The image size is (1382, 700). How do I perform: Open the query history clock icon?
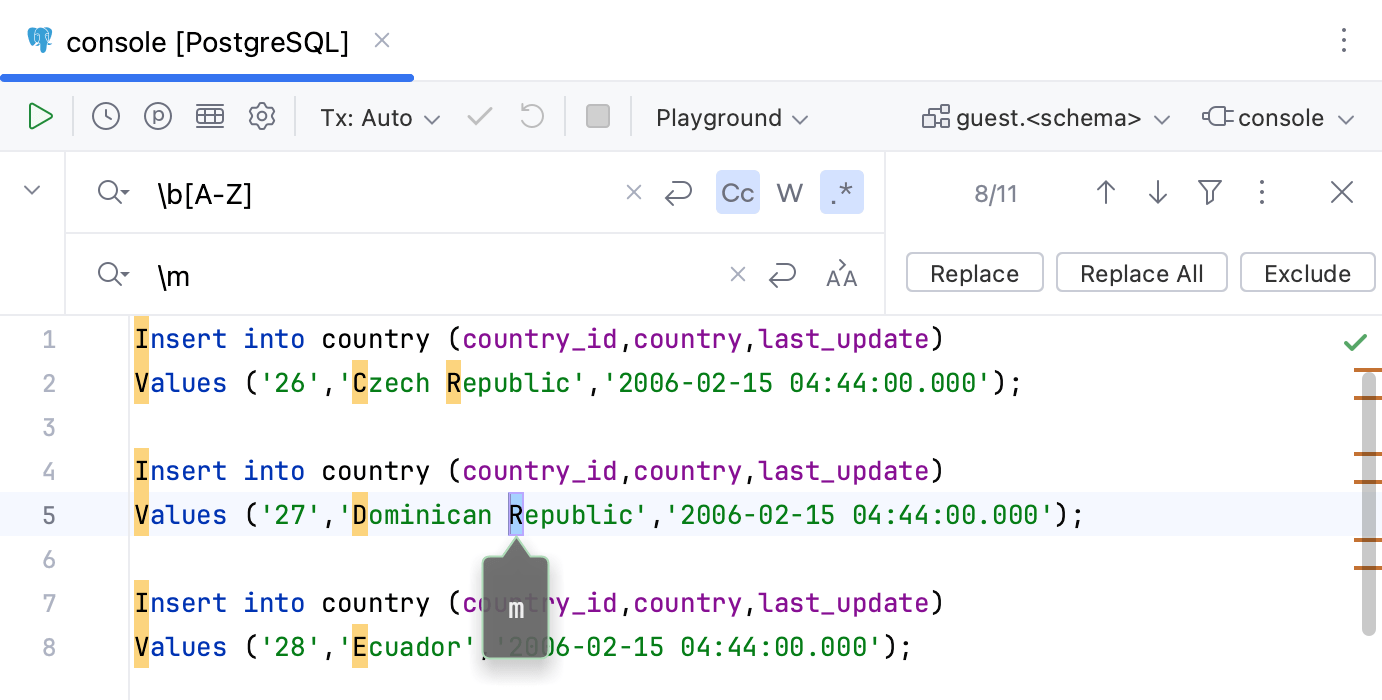click(x=106, y=117)
